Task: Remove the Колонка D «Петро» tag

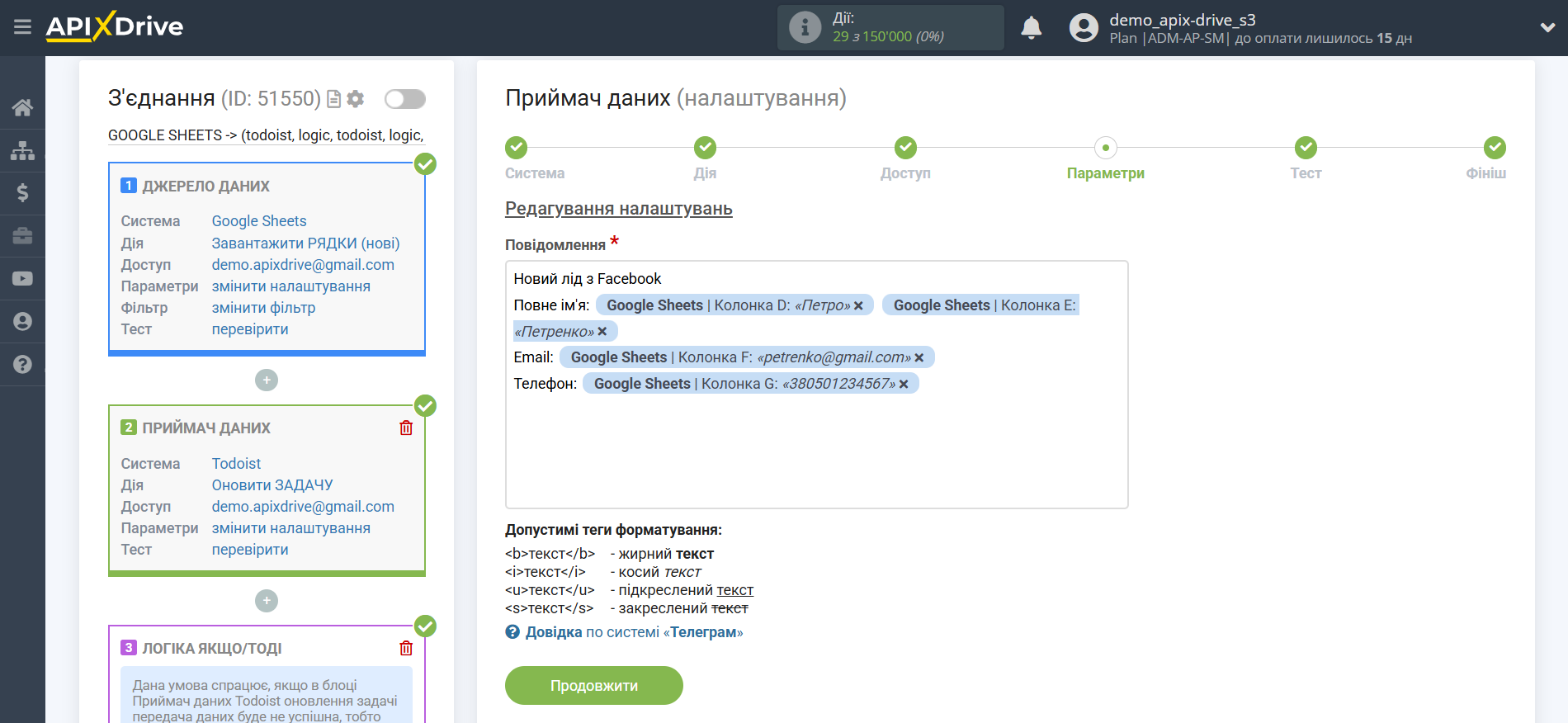Action: coord(858,305)
